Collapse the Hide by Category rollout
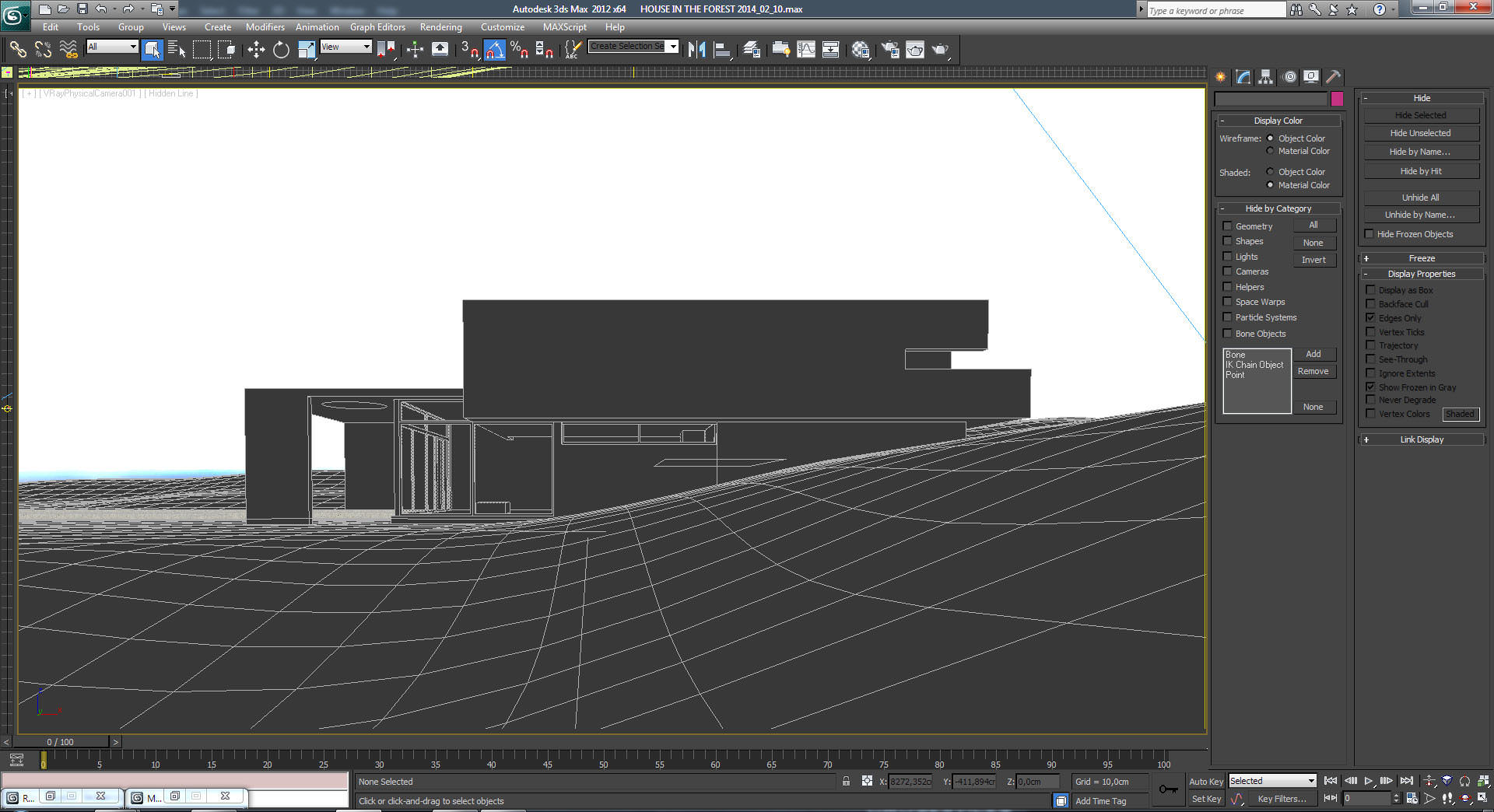The height and width of the screenshot is (812, 1494). 1278,208
